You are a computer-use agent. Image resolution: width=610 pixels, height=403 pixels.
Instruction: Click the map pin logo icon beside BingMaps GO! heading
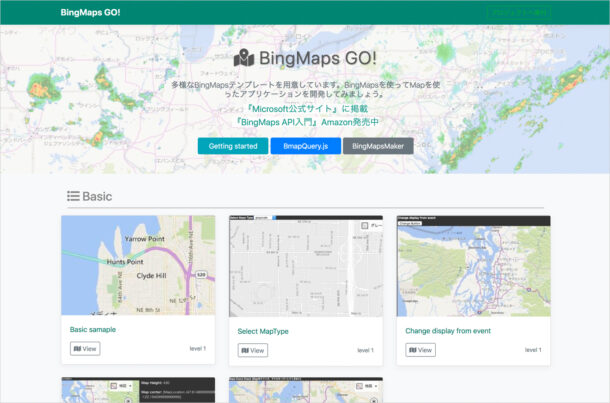click(x=244, y=58)
